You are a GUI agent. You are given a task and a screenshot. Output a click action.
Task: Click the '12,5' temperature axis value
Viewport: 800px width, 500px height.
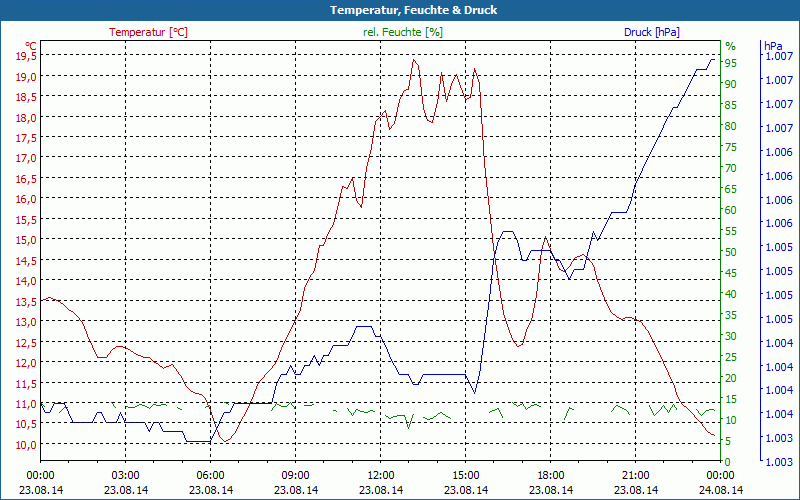(x=26, y=342)
